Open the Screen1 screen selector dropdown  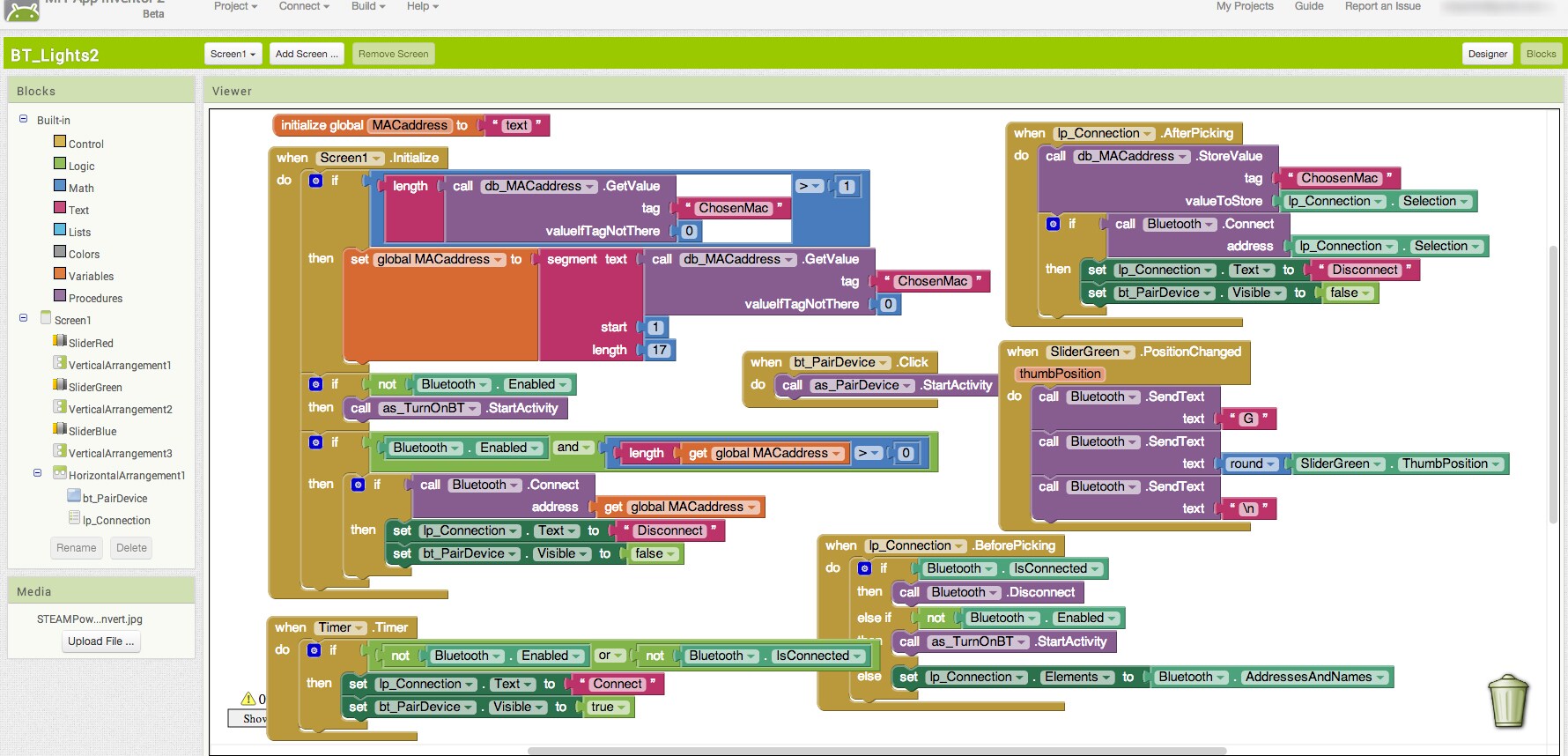click(233, 54)
